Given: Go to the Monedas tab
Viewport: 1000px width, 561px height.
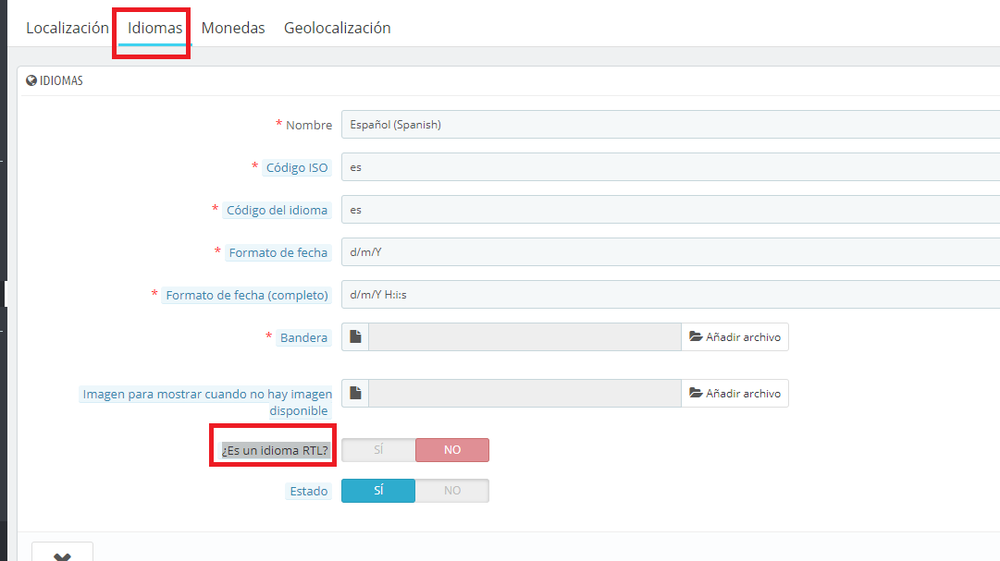Looking at the screenshot, I should coord(233,28).
